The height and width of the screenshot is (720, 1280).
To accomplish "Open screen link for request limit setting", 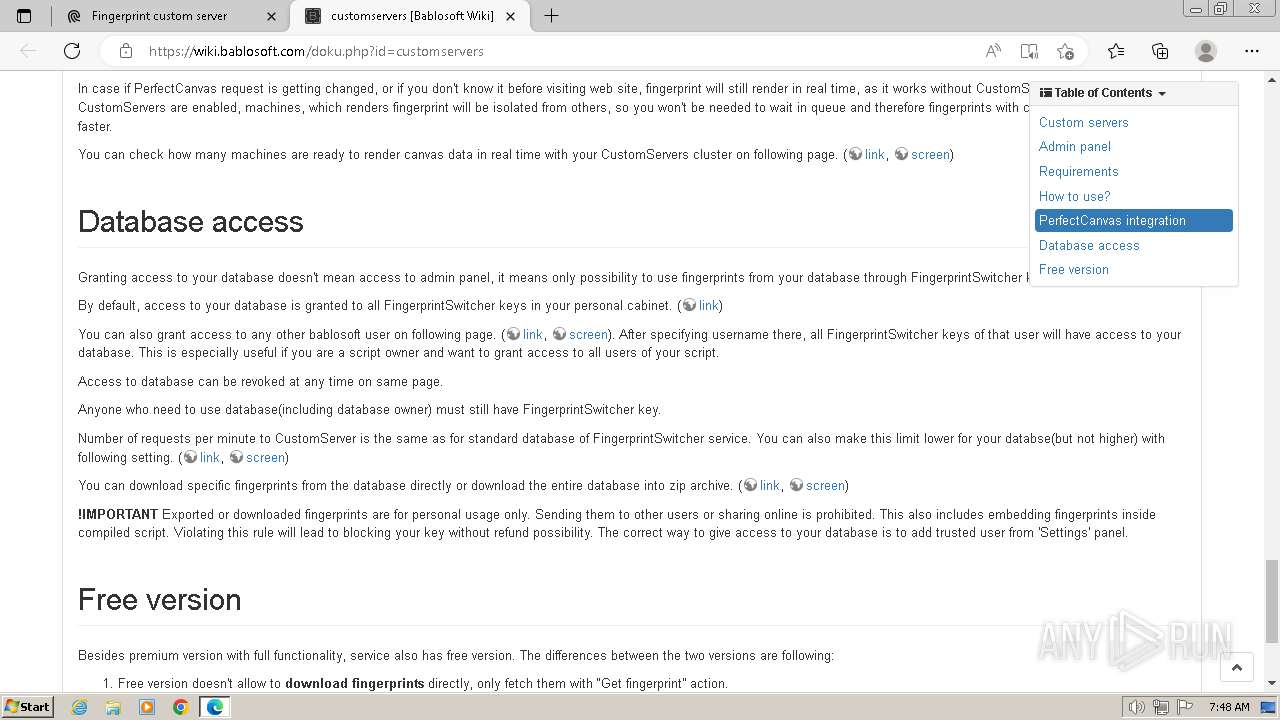I will point(265,458).
